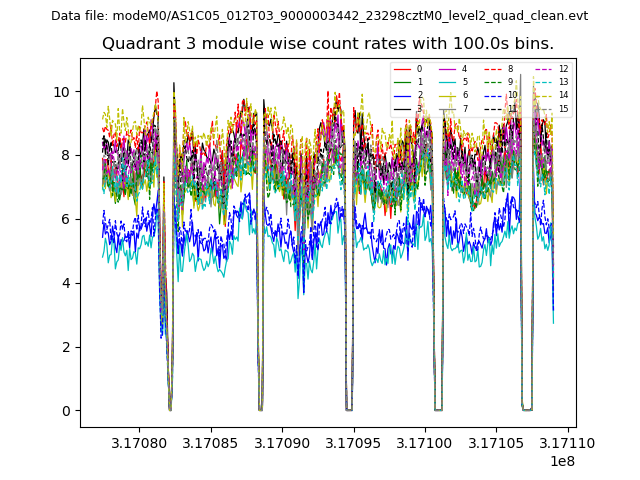Viewport: 640px width, 480px height.
Task: Click the y-axis tick label 0
Action: 66,411
